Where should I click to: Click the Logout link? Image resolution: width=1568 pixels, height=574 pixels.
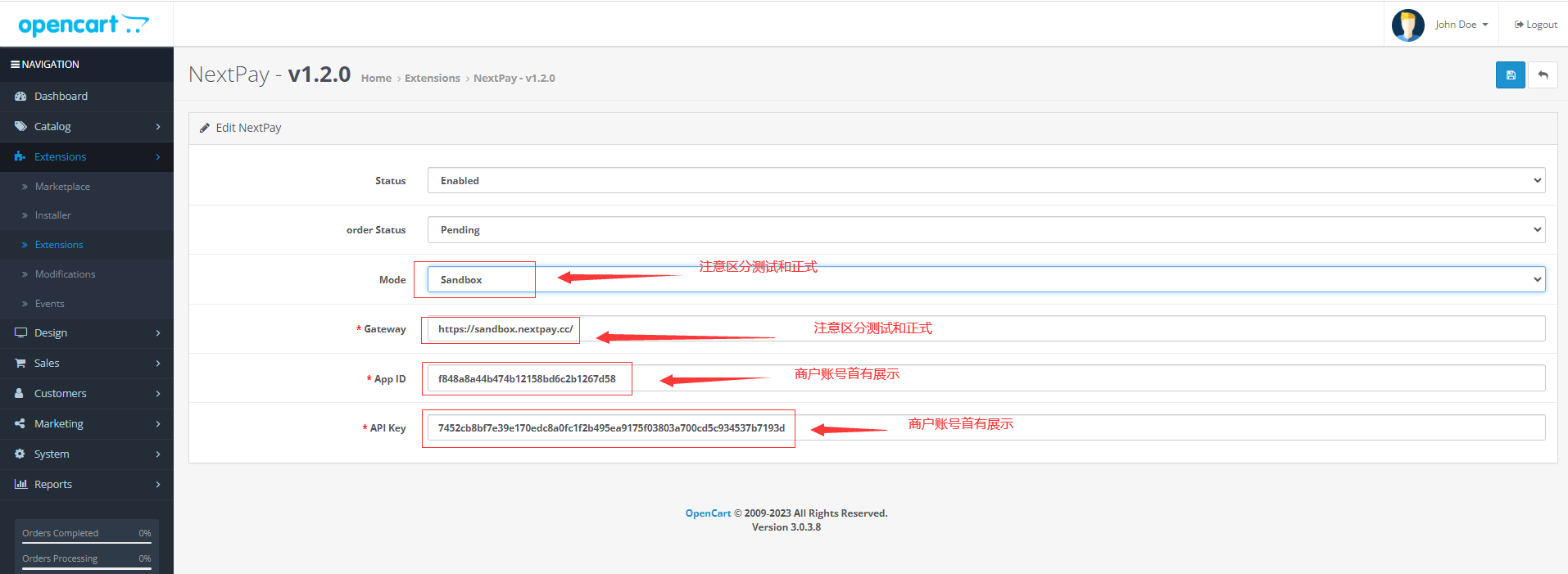(1535, 25)
